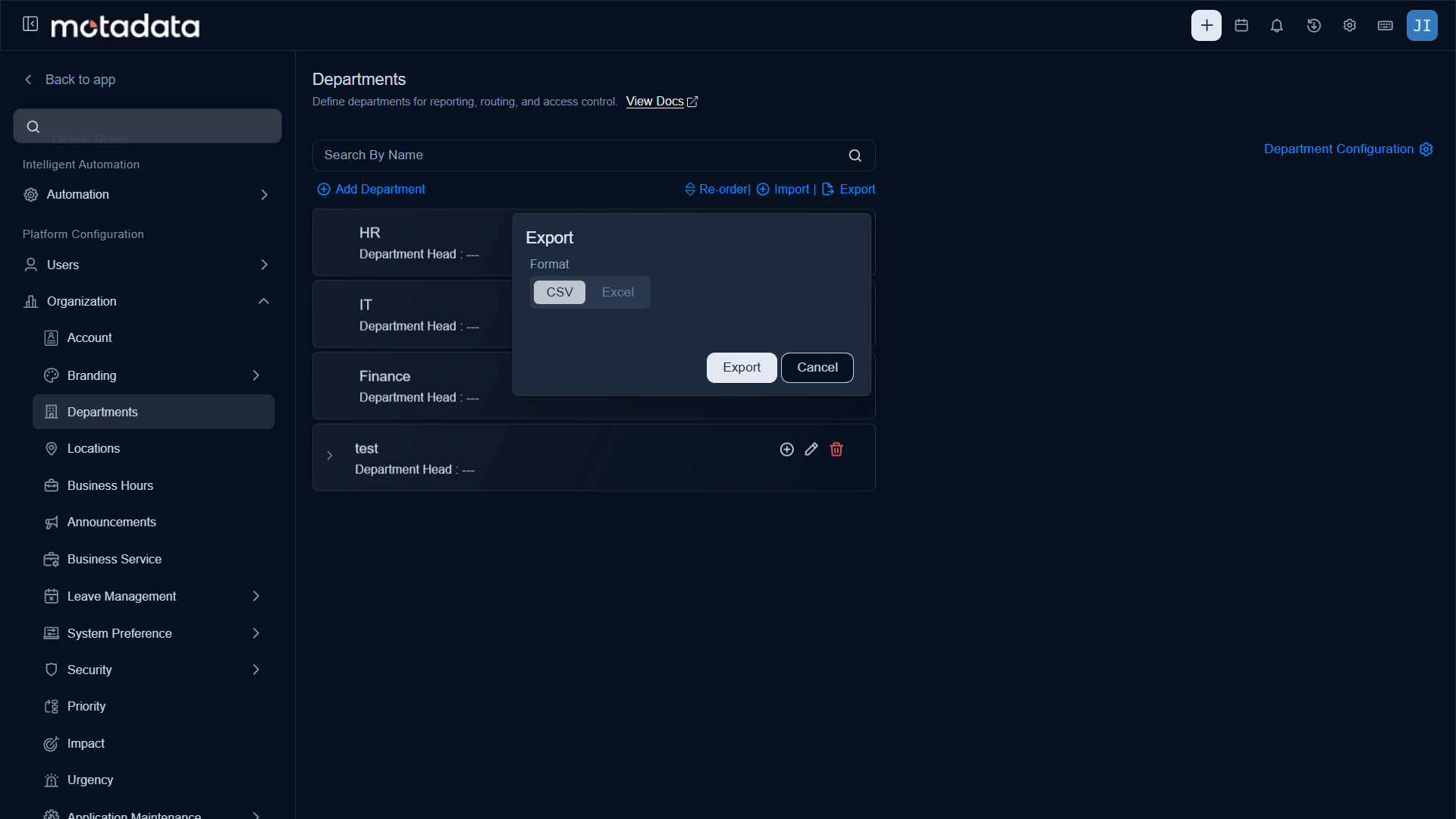The image size is (1456, 819).
Task: Expand Leave Management chevron
Action: coord(256,596)
